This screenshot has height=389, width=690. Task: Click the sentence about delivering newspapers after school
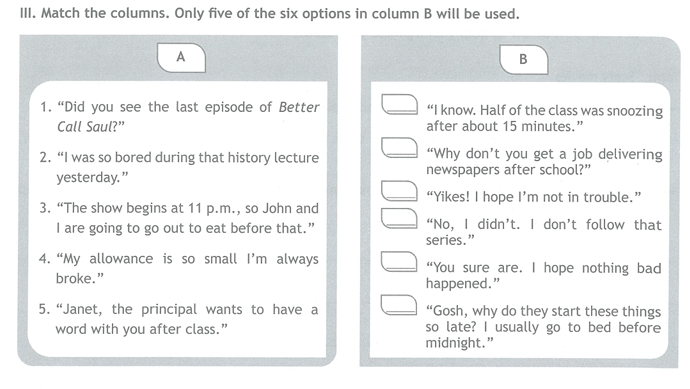coord(544,161)
